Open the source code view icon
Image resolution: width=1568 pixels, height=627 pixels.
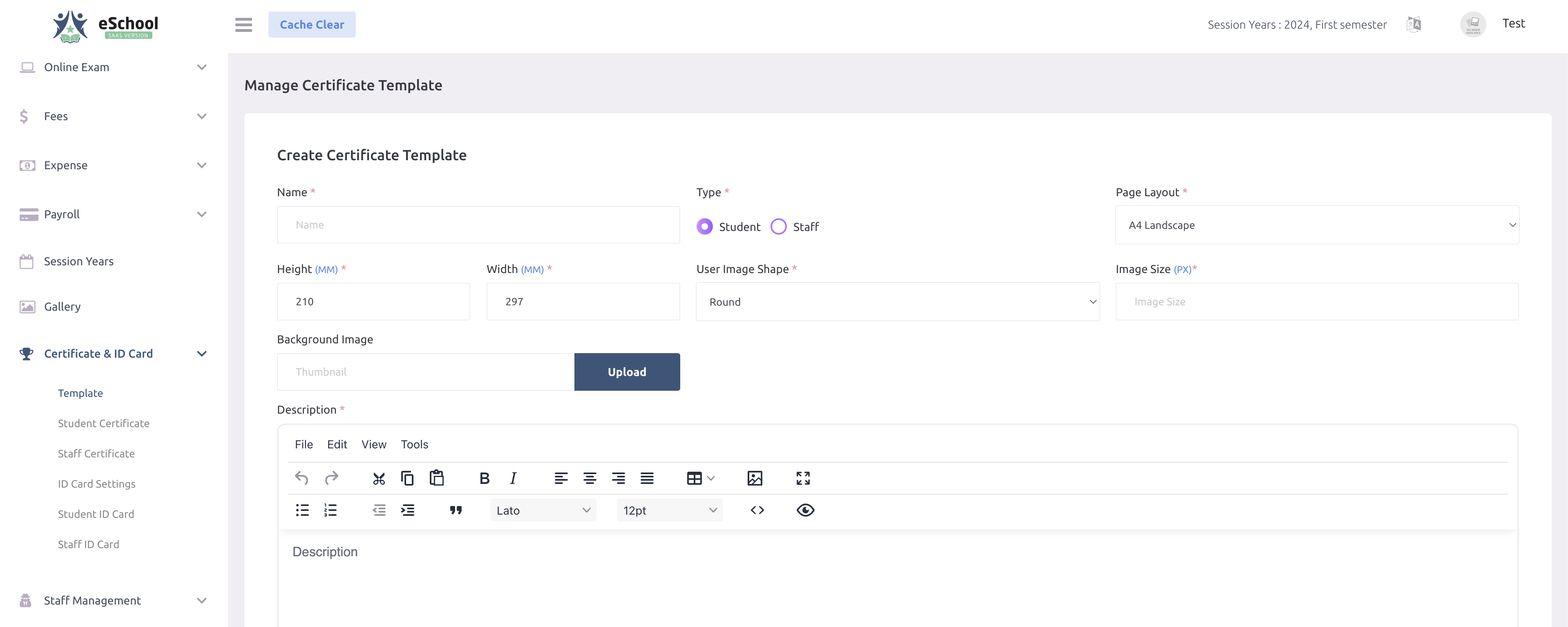(758, 510)
